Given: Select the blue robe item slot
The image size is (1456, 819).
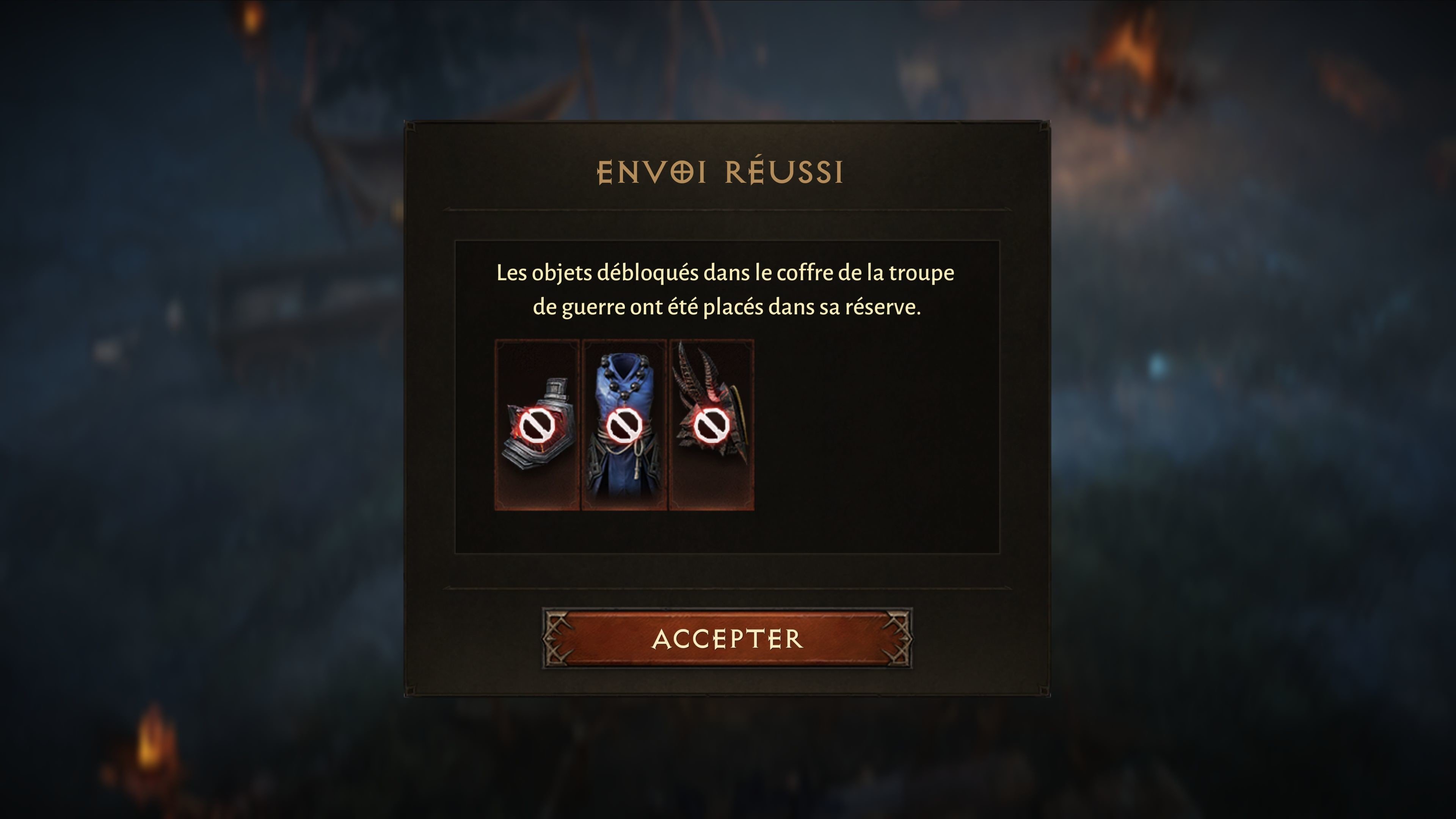Looking at the screenshot, I should coord(624,425).
